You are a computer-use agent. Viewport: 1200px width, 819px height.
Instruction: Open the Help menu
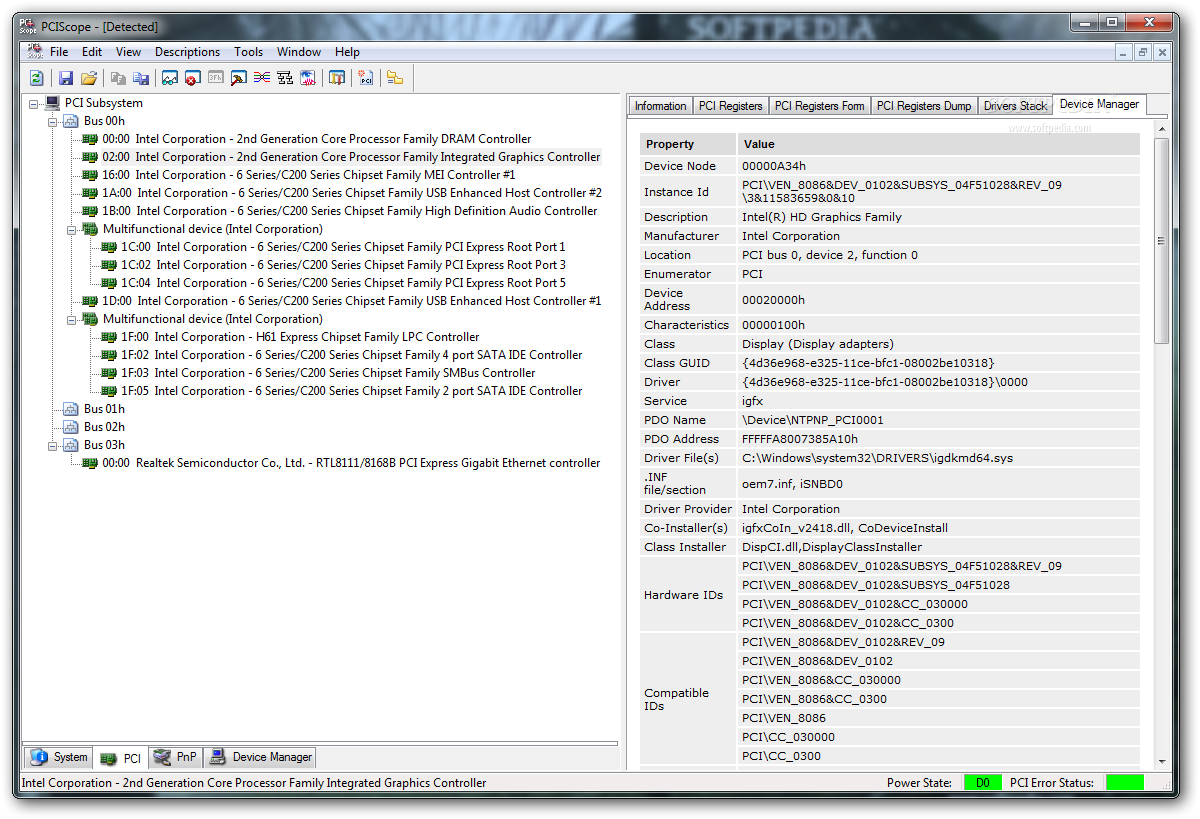click(347, 52)
